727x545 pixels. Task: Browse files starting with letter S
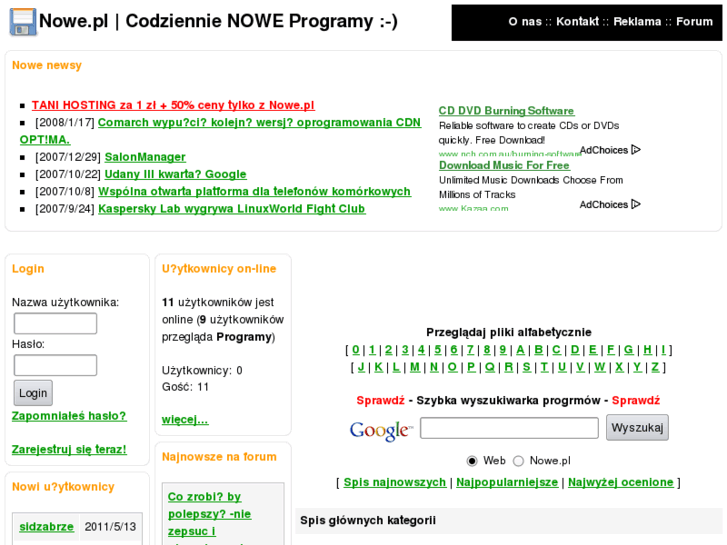[527, 367]
